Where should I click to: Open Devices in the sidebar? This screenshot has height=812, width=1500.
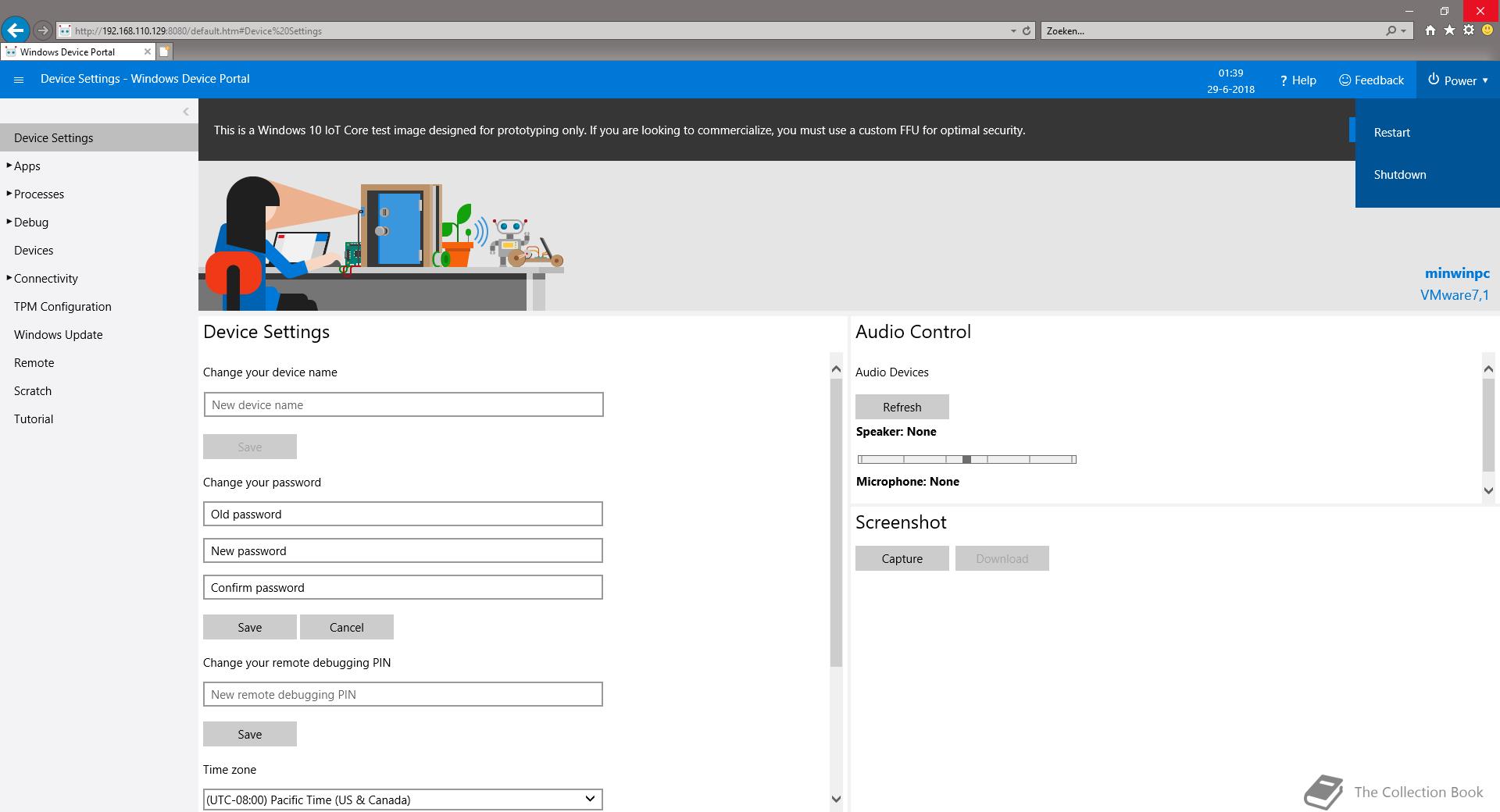(34, 250)
